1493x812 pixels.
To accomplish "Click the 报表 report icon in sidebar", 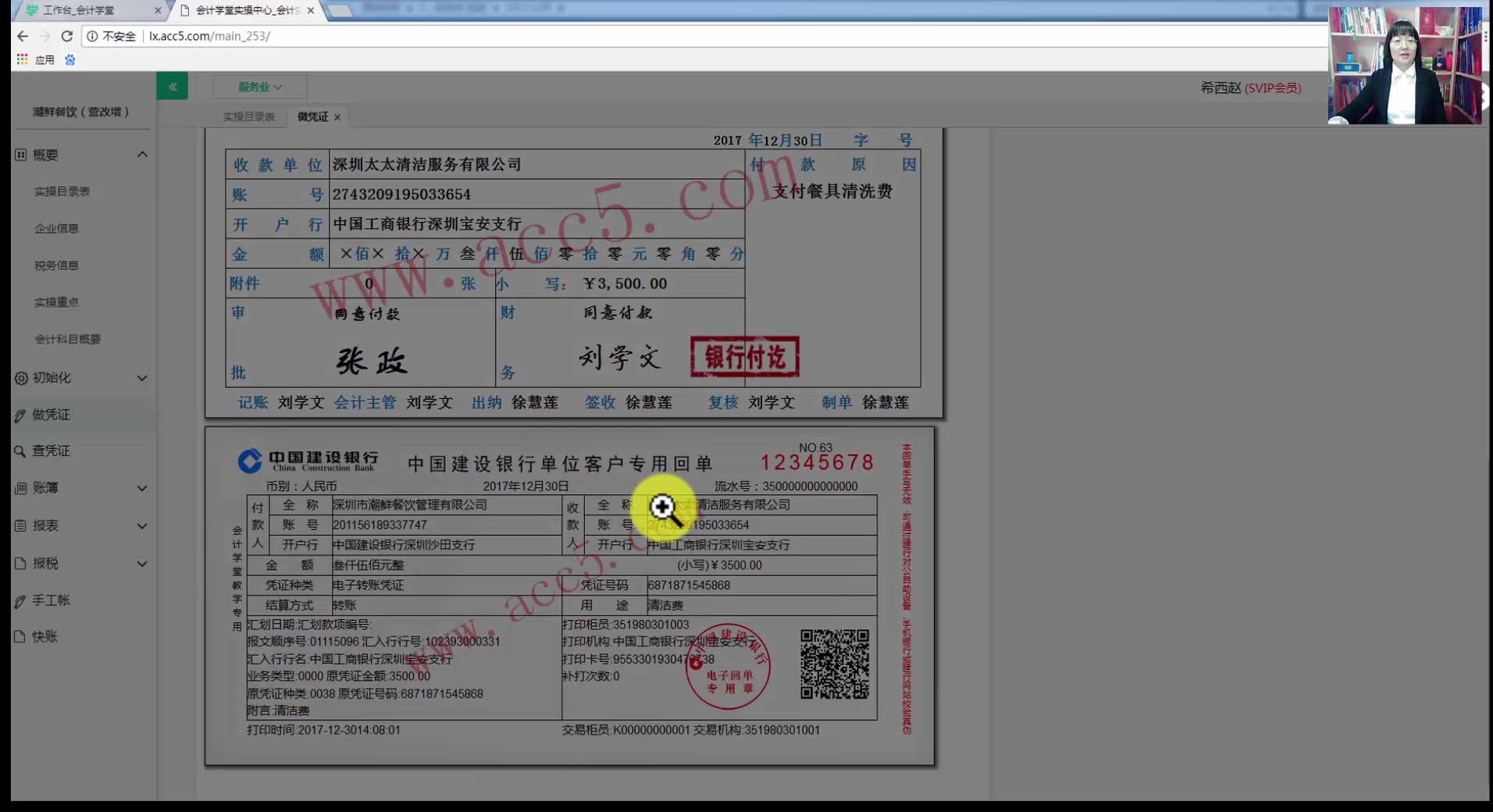I will coord(21,525).
